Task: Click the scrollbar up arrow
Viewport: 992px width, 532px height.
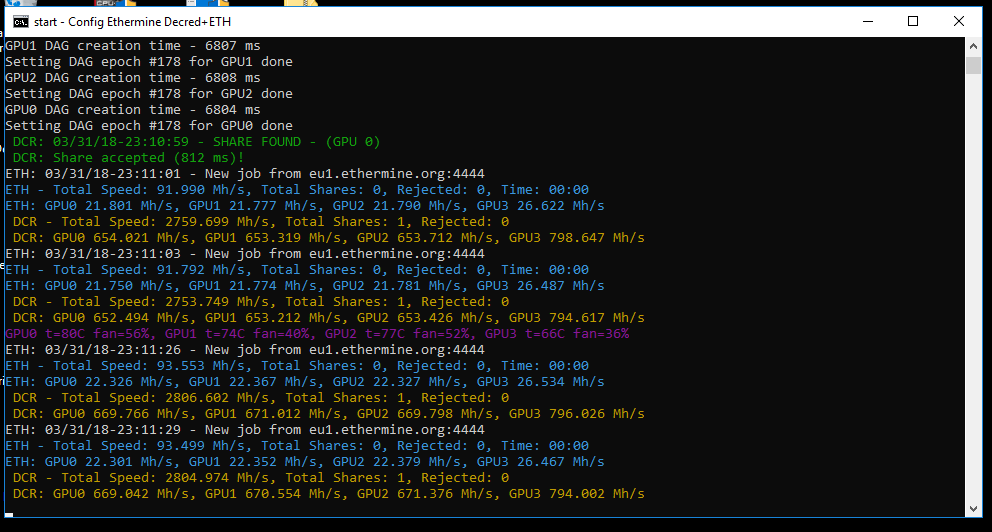Action: [x=973, y=46]
